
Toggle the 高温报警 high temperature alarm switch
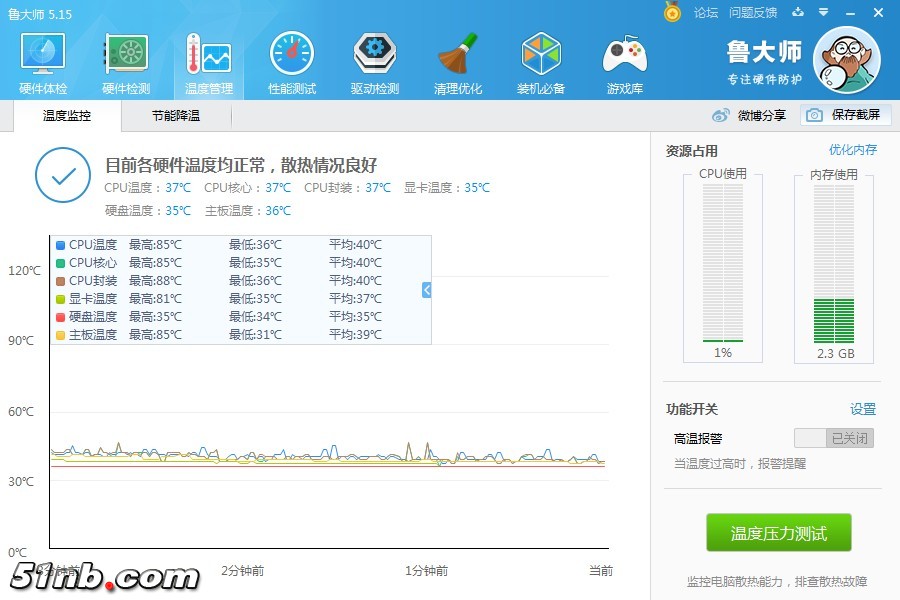[x=833, y=438]
